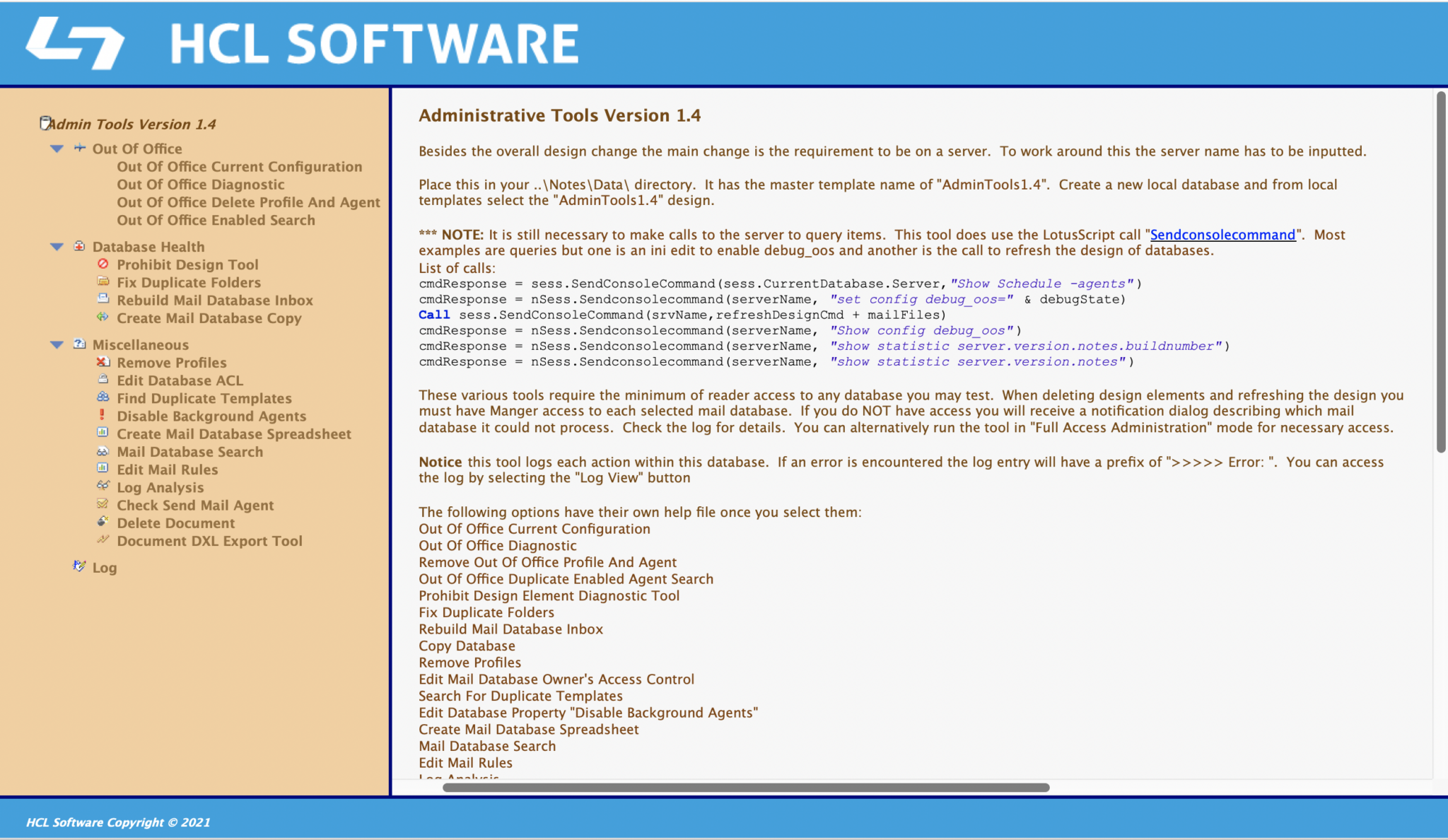Image resolution: width=1448 pixels, height=840 pixels.
Task: Select Disable Background Agents exclamation icon
Action: [x=103, y=416]
